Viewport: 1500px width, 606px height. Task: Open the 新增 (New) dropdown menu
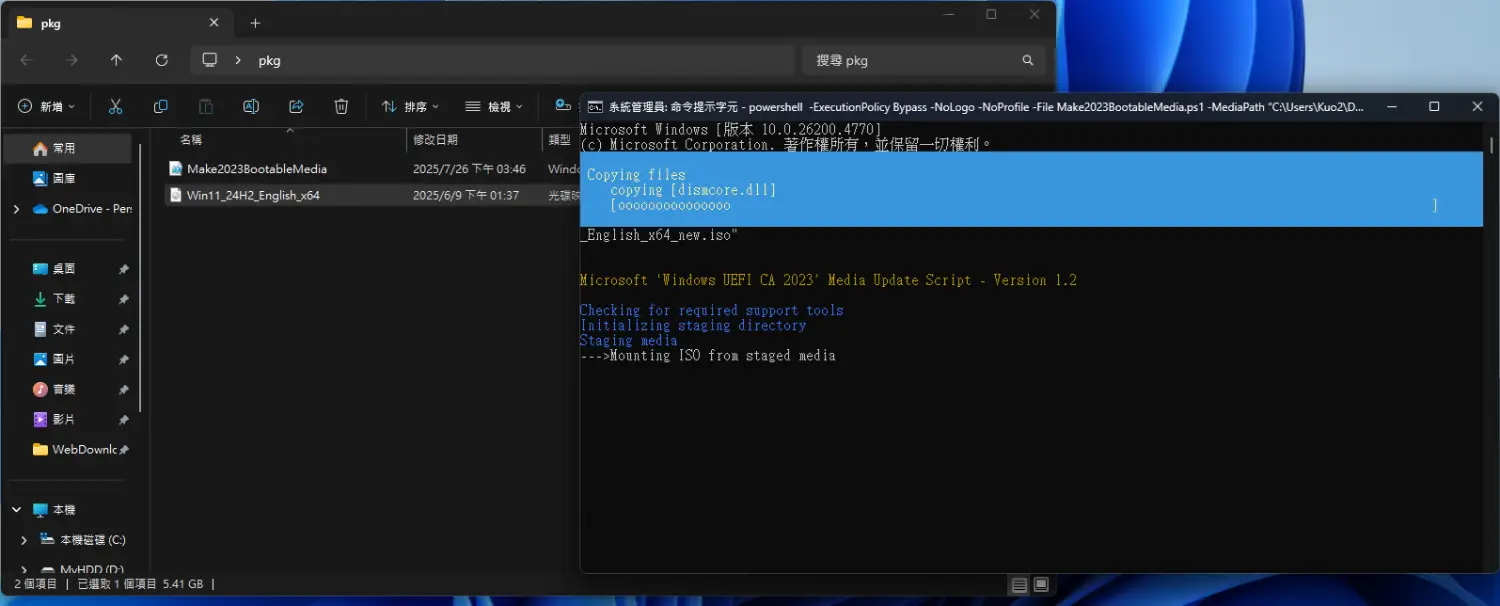pos(46,106)
